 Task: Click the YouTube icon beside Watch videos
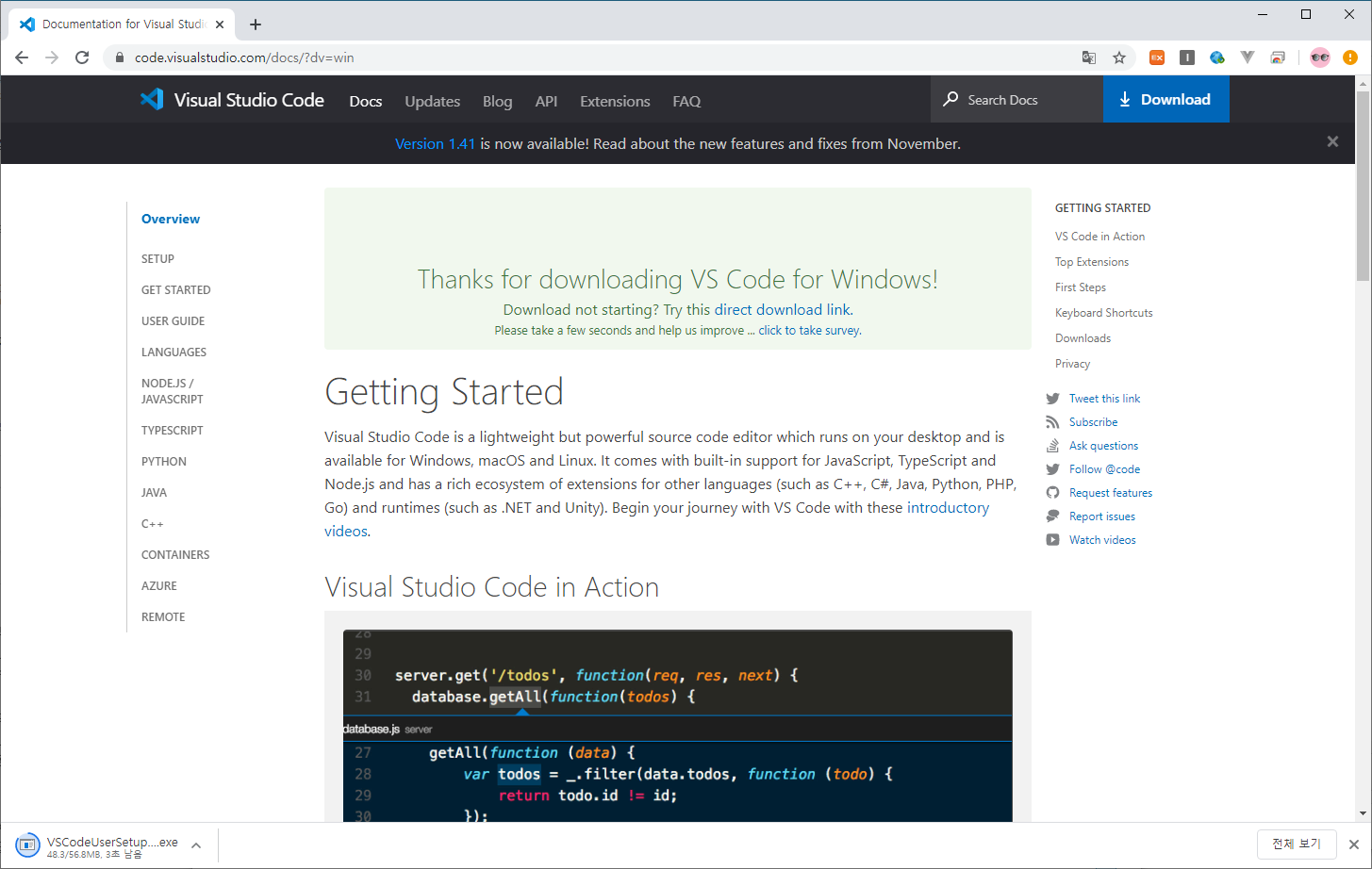click(x=1052, y=540)
